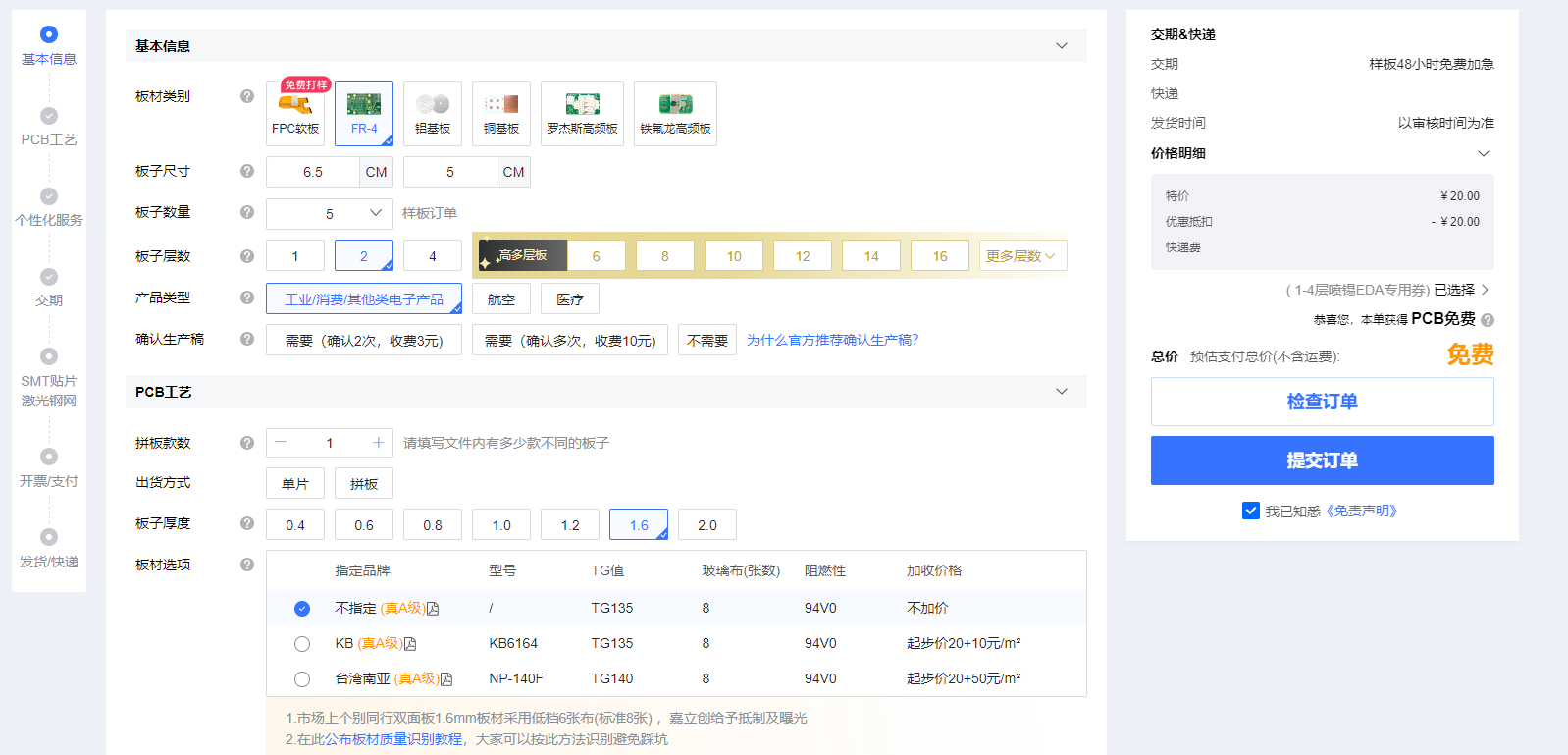Select FPC软板 board material

click(x=295, y=114)
